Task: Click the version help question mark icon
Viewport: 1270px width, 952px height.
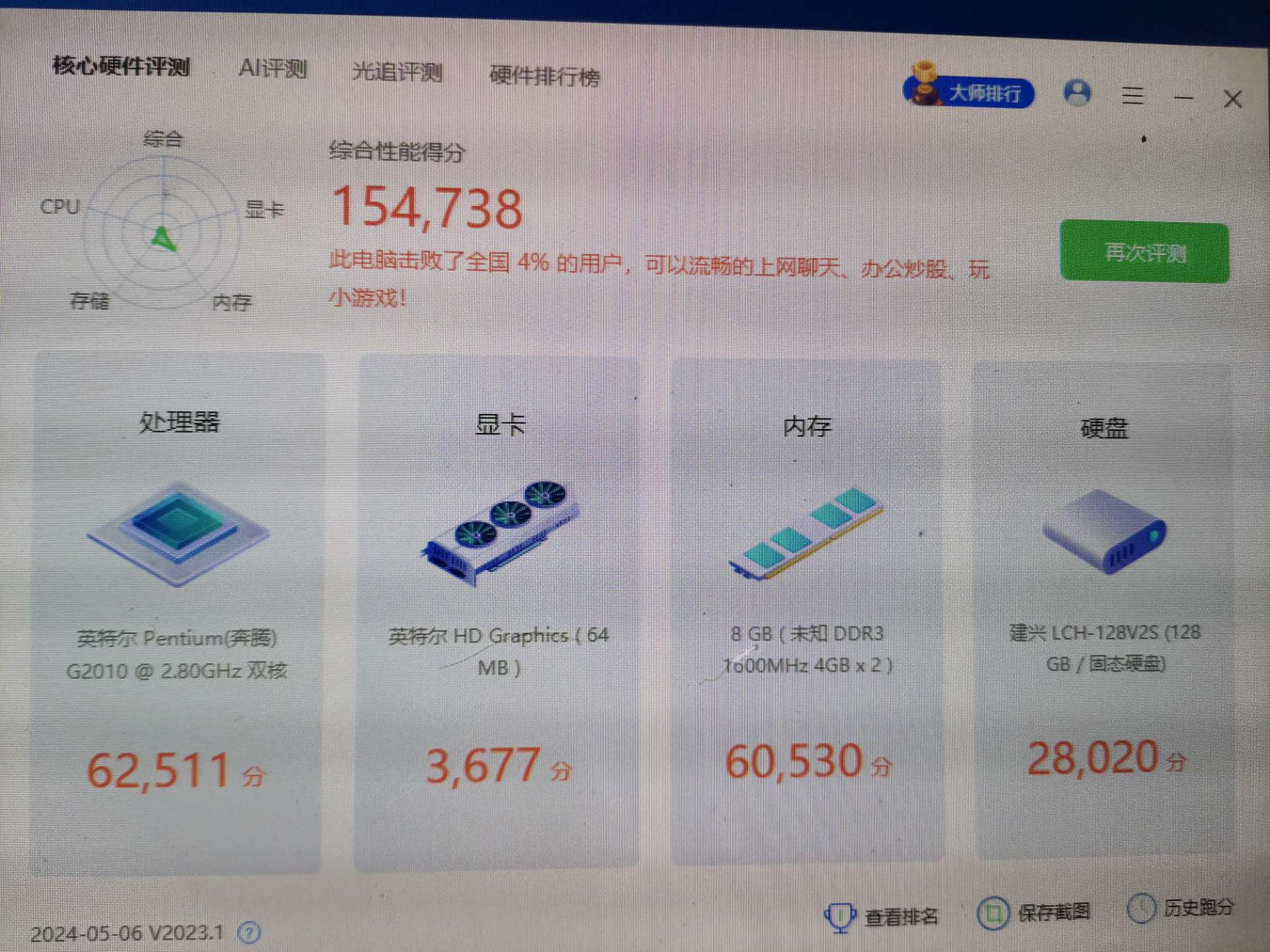Action: point(249,933)
